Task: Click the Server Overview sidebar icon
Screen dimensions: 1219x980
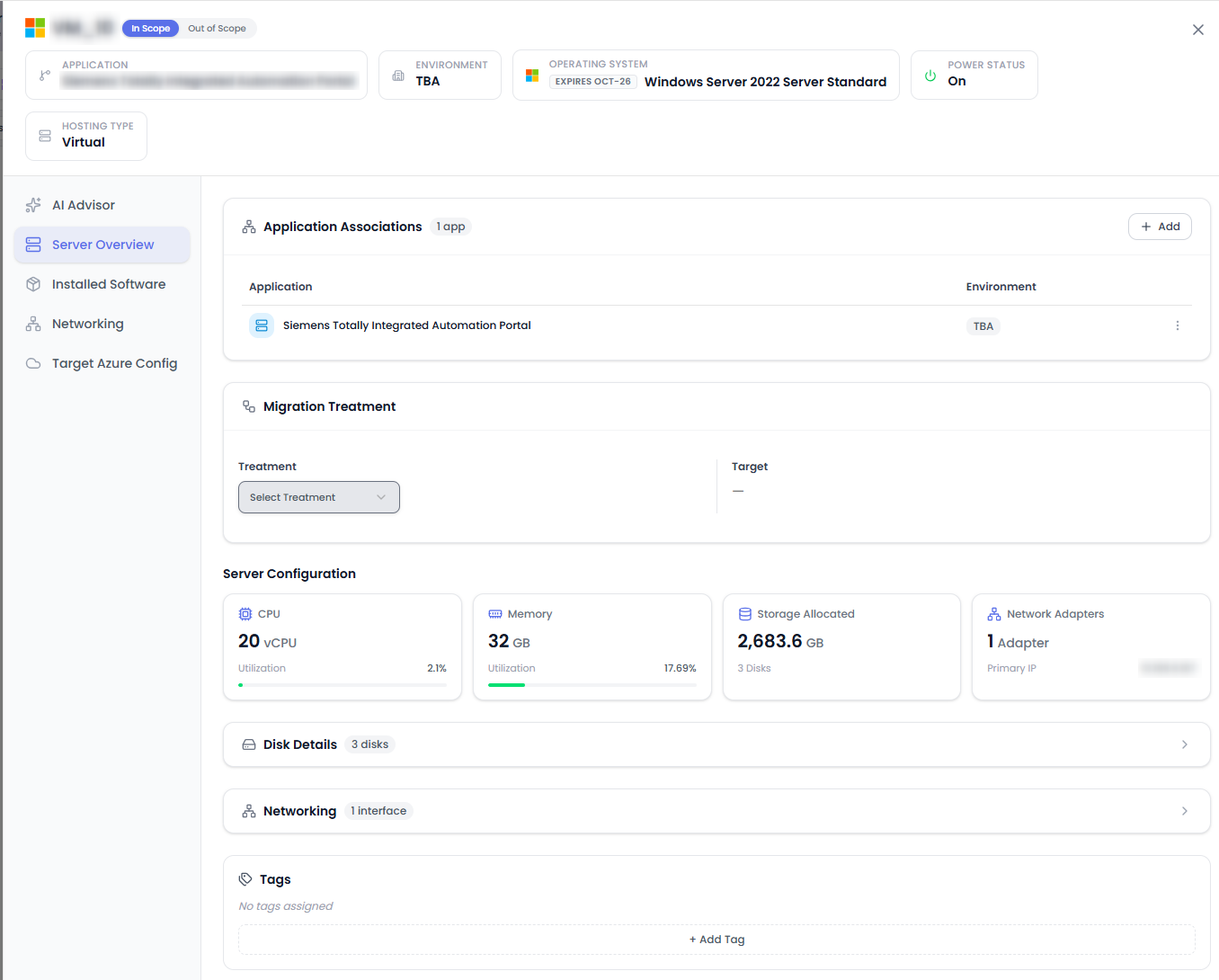Action: (x=33, y=245)
